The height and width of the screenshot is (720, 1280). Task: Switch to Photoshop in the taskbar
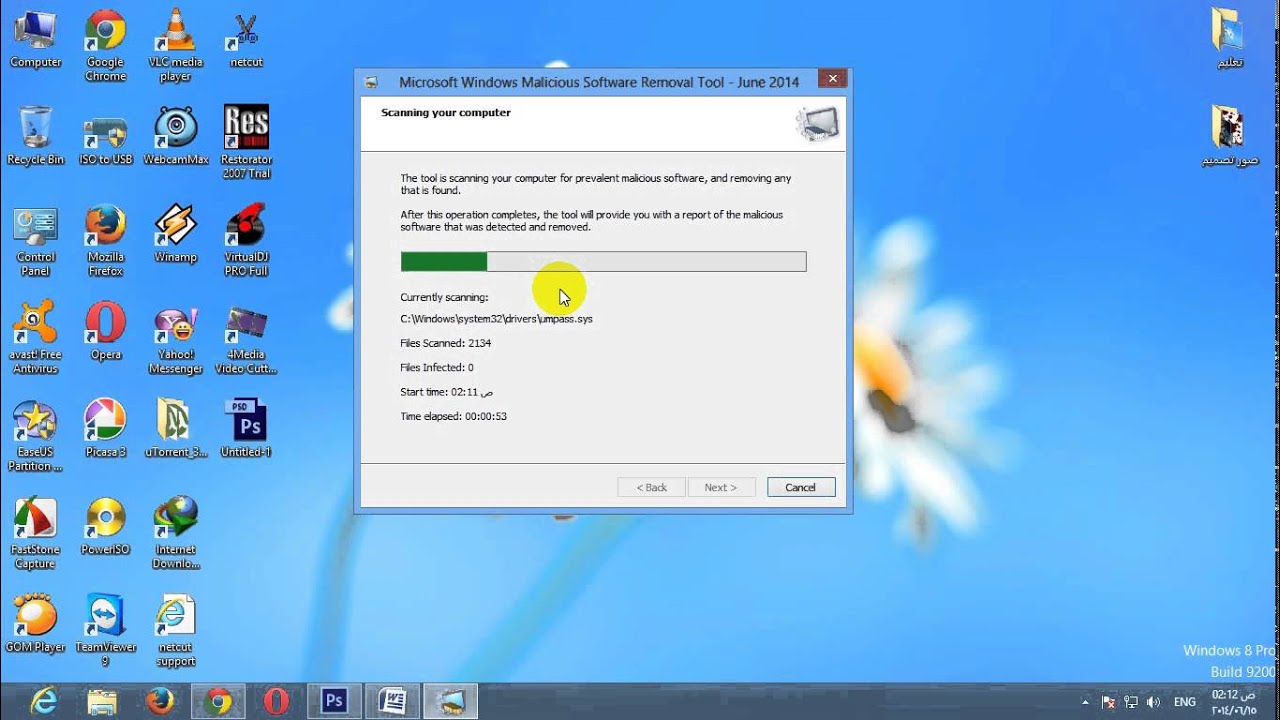tap(334, 701)
